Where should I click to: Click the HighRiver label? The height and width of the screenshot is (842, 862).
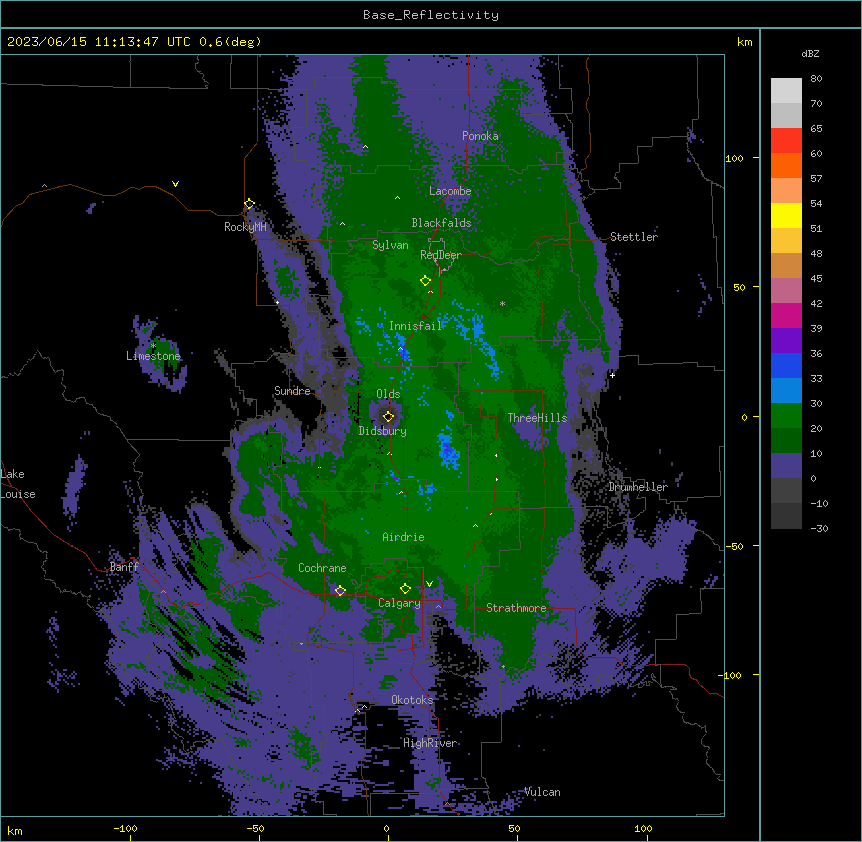tap(430, 743)
